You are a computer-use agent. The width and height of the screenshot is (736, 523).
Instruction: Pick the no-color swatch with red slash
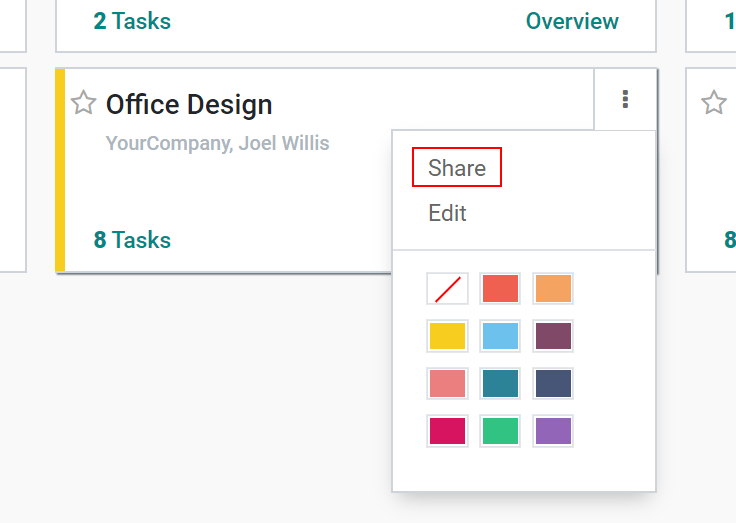tap(447, 289)
